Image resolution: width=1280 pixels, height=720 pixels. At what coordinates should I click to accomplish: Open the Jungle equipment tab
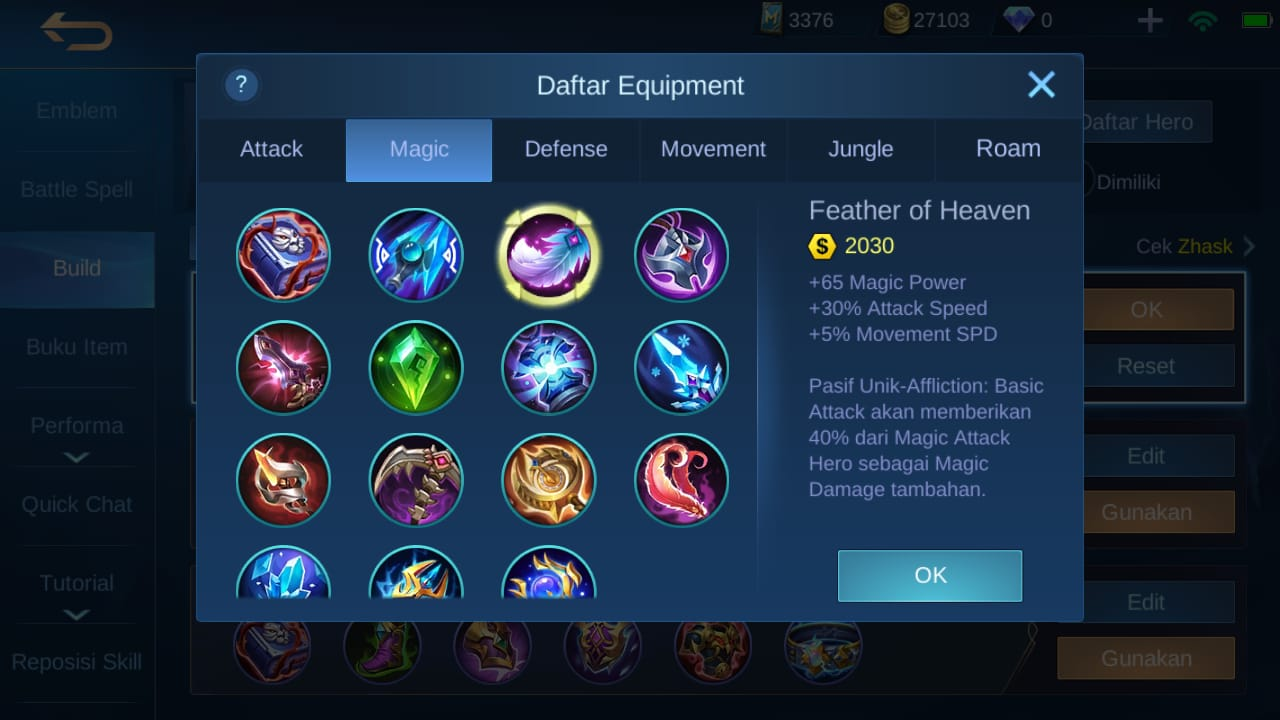pyautogui.click(x=860, y=150)
